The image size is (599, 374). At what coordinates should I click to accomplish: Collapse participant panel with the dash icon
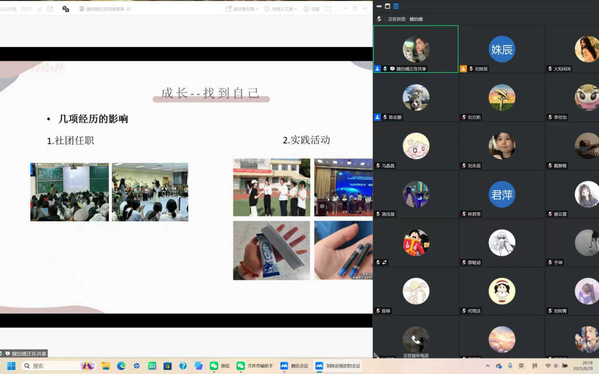coord(379,6)
